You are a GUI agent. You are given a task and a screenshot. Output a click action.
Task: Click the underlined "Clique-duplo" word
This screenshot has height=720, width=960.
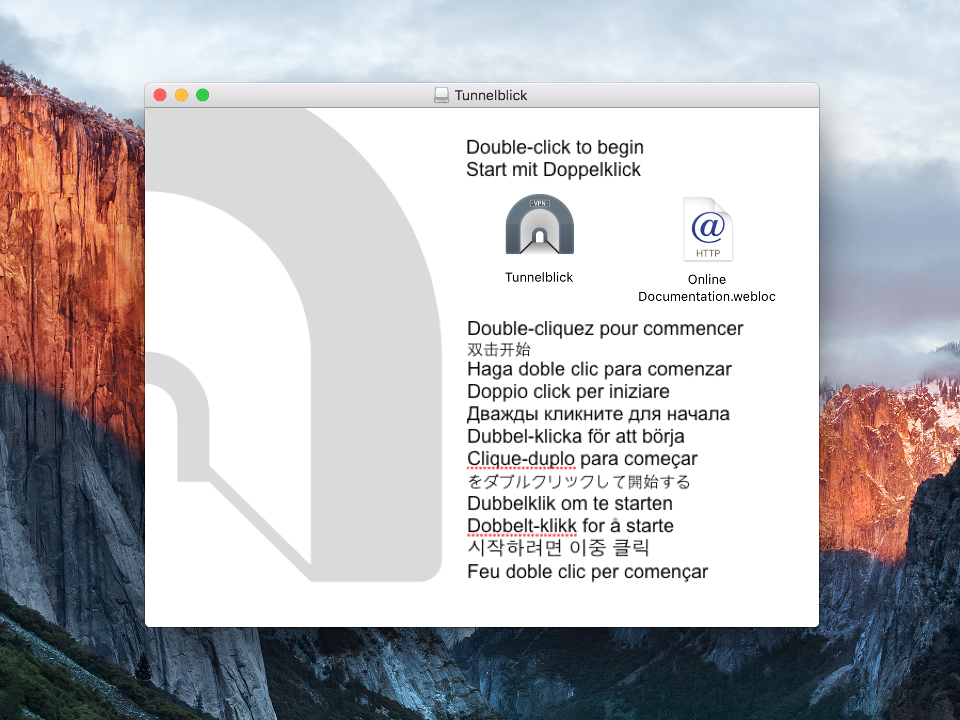pos(520,459)
